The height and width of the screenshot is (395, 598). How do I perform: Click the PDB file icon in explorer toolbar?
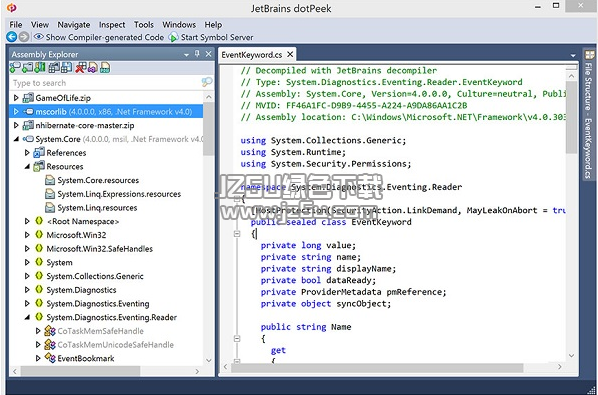point(105,68)
